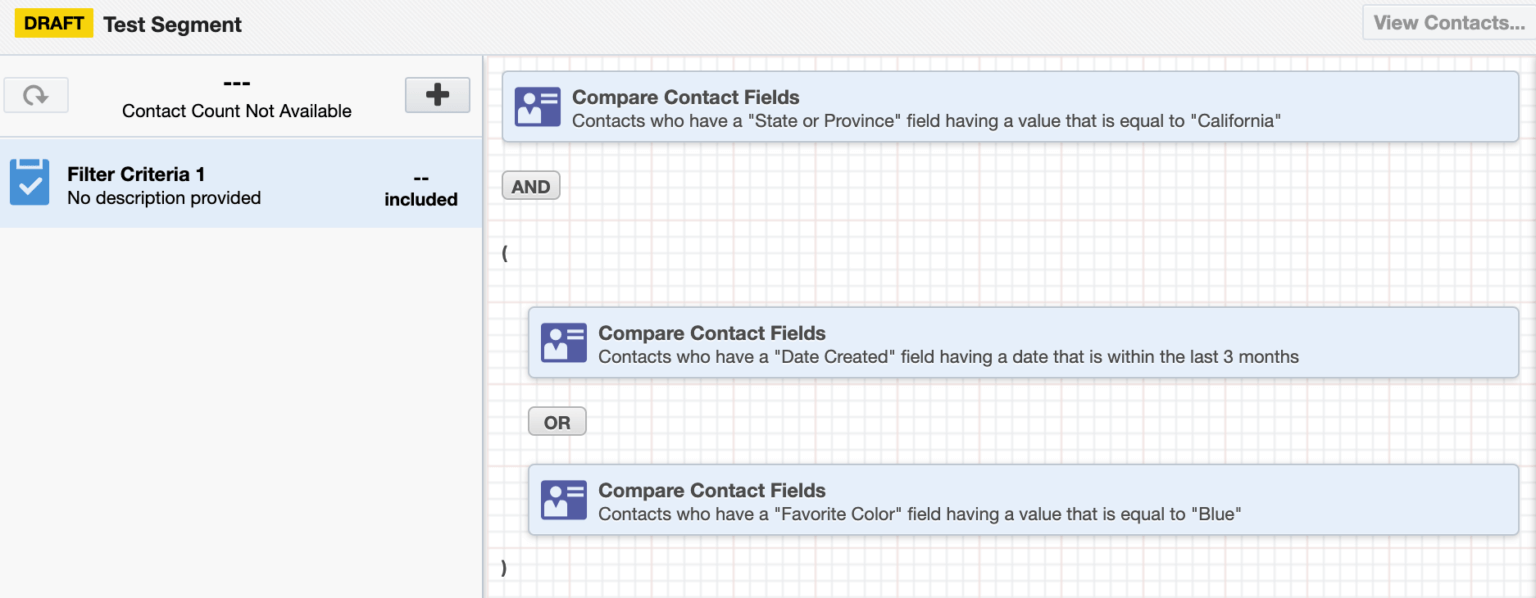Image resolution: width=1536 pixels, height=598 pixels.
Task: Click the contact card icon on the California criterion
Action: point(539,107)
